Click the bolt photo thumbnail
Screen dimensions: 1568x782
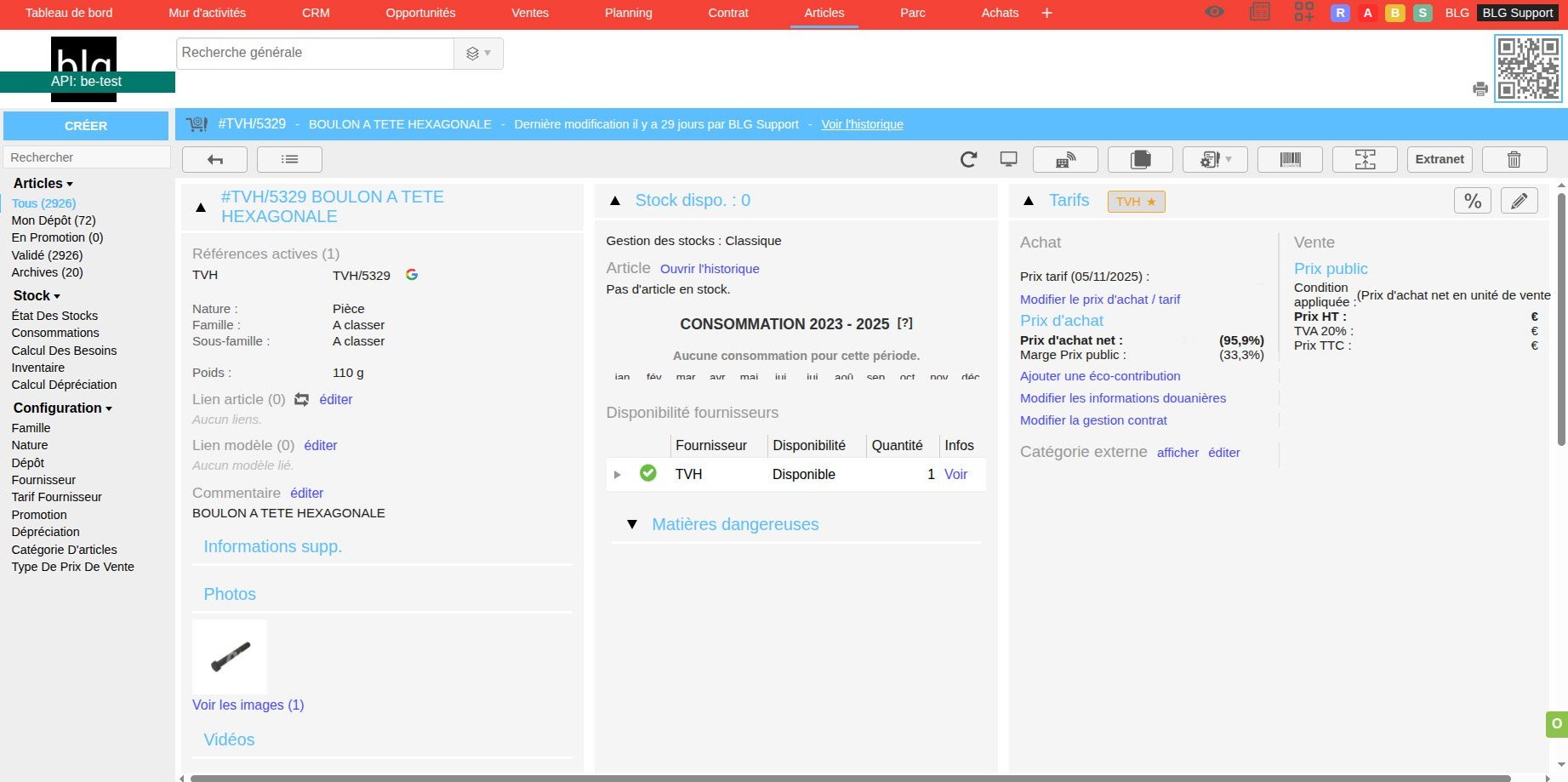230,656
